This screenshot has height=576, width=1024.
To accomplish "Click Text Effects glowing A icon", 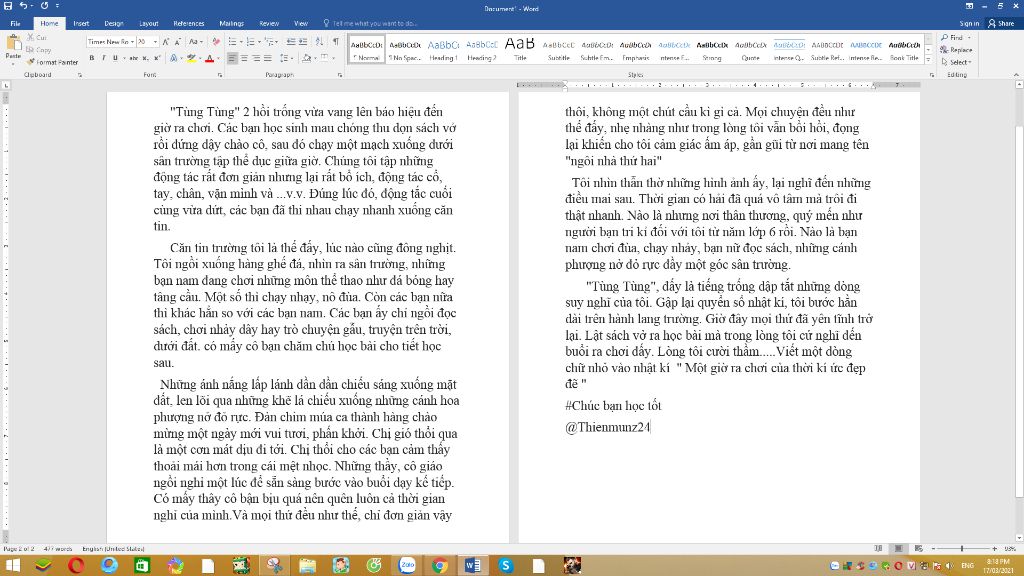I will coord(174,58).
